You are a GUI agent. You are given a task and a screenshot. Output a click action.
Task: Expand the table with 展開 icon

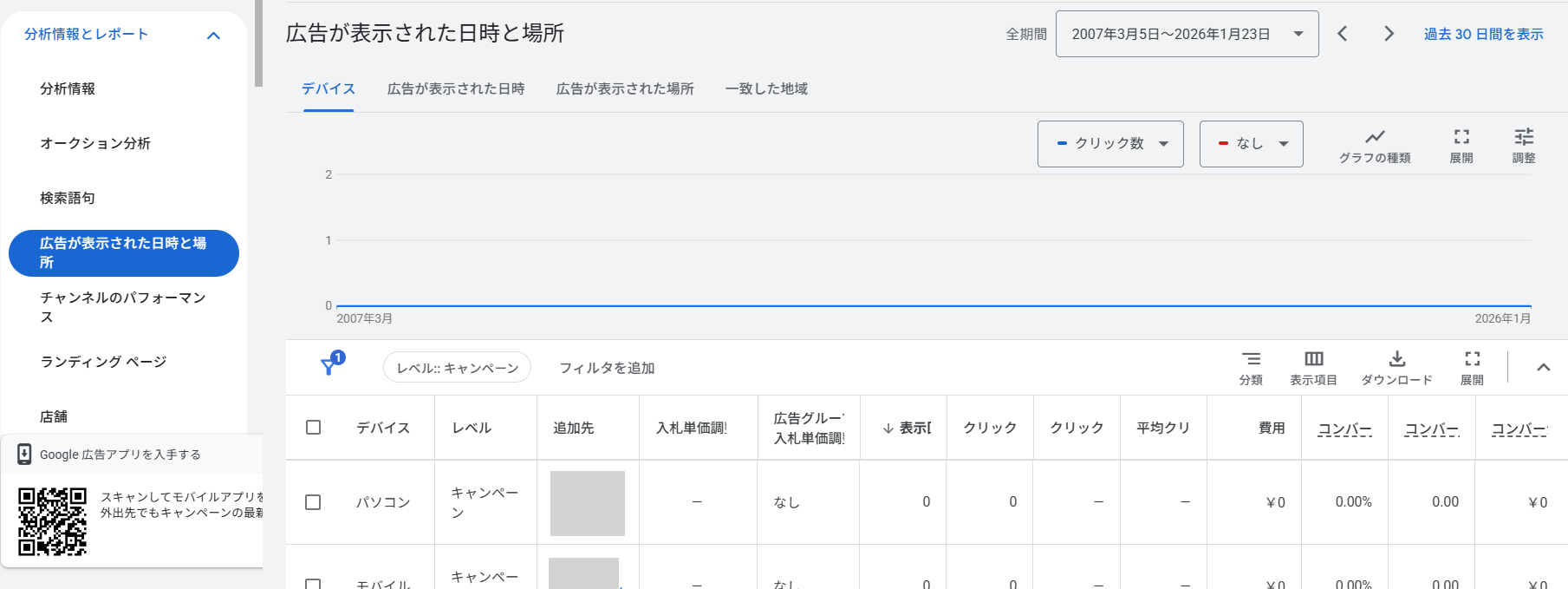coord(1472,359)
